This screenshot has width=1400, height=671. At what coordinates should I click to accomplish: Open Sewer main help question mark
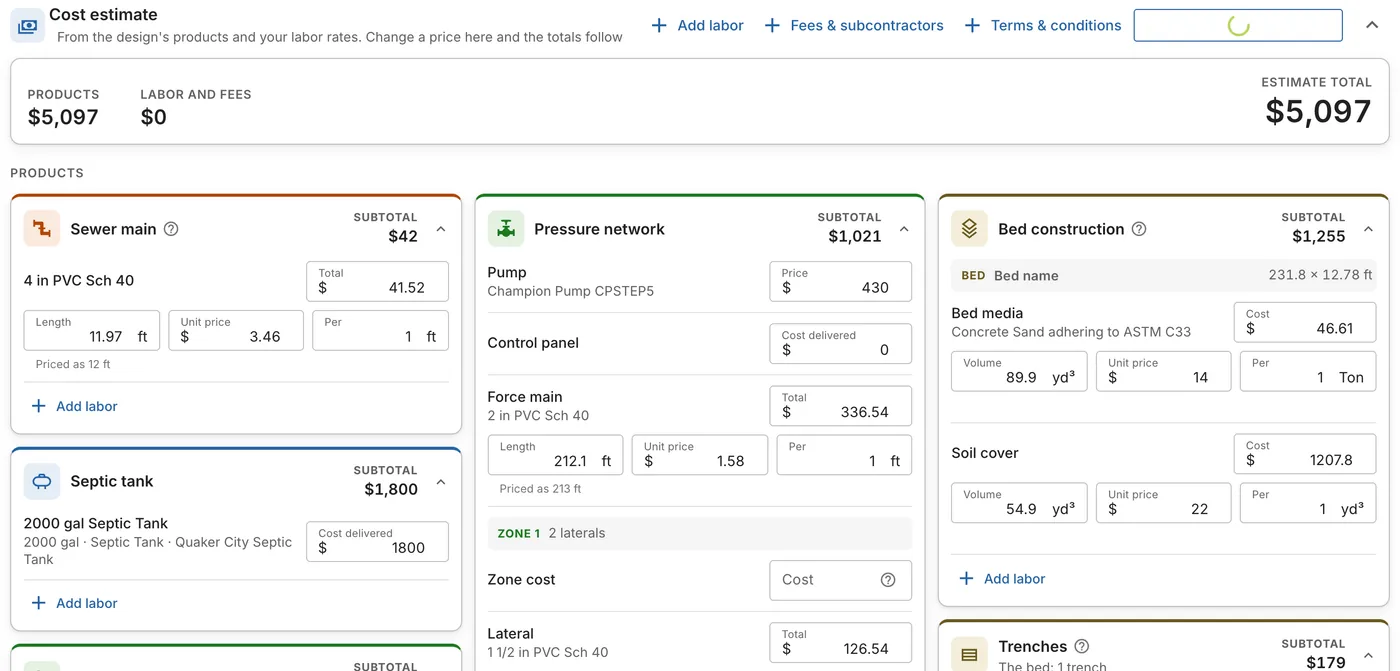tap(171, 229)
